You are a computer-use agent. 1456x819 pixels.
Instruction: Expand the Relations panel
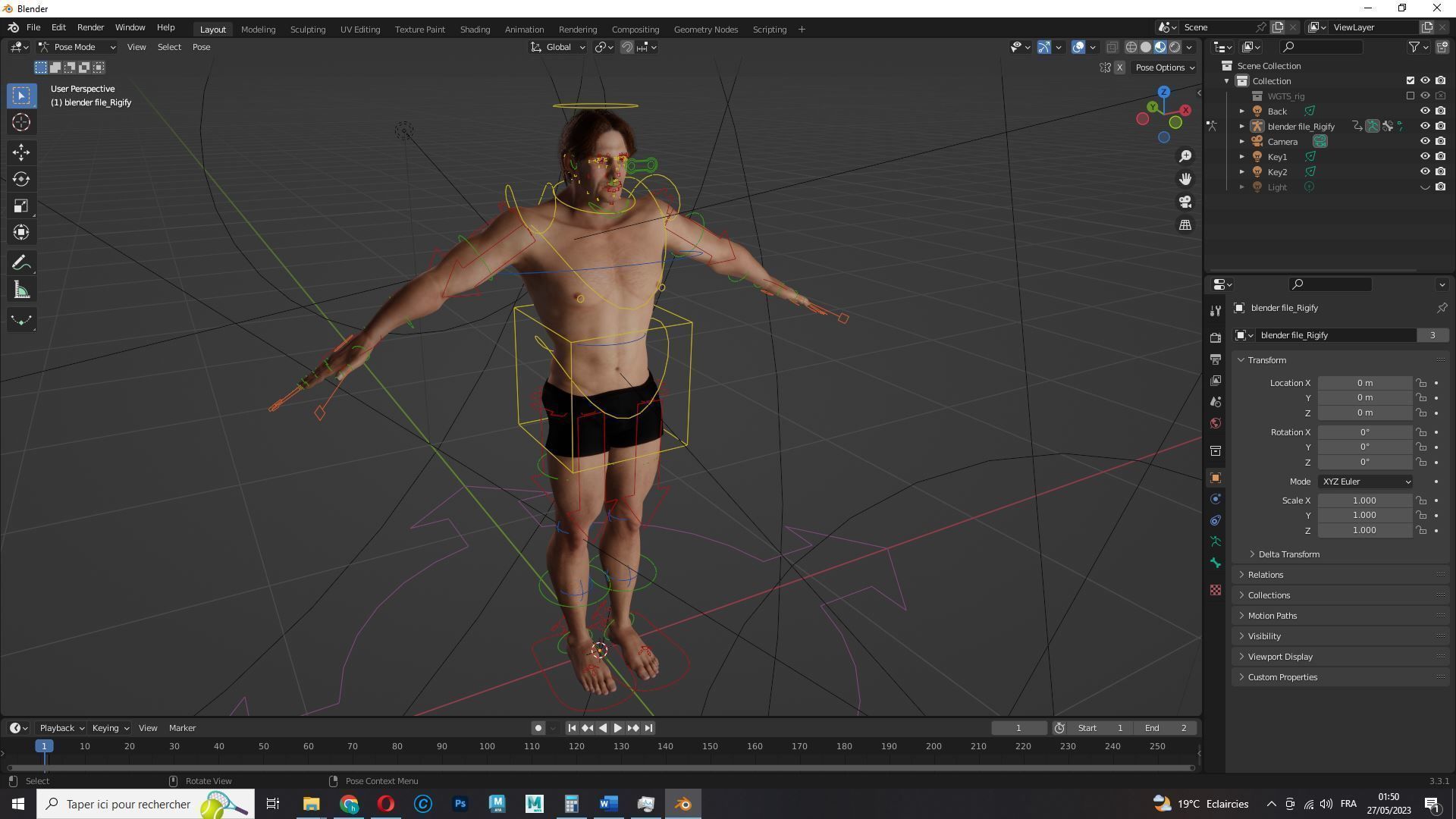(1265, 575)
